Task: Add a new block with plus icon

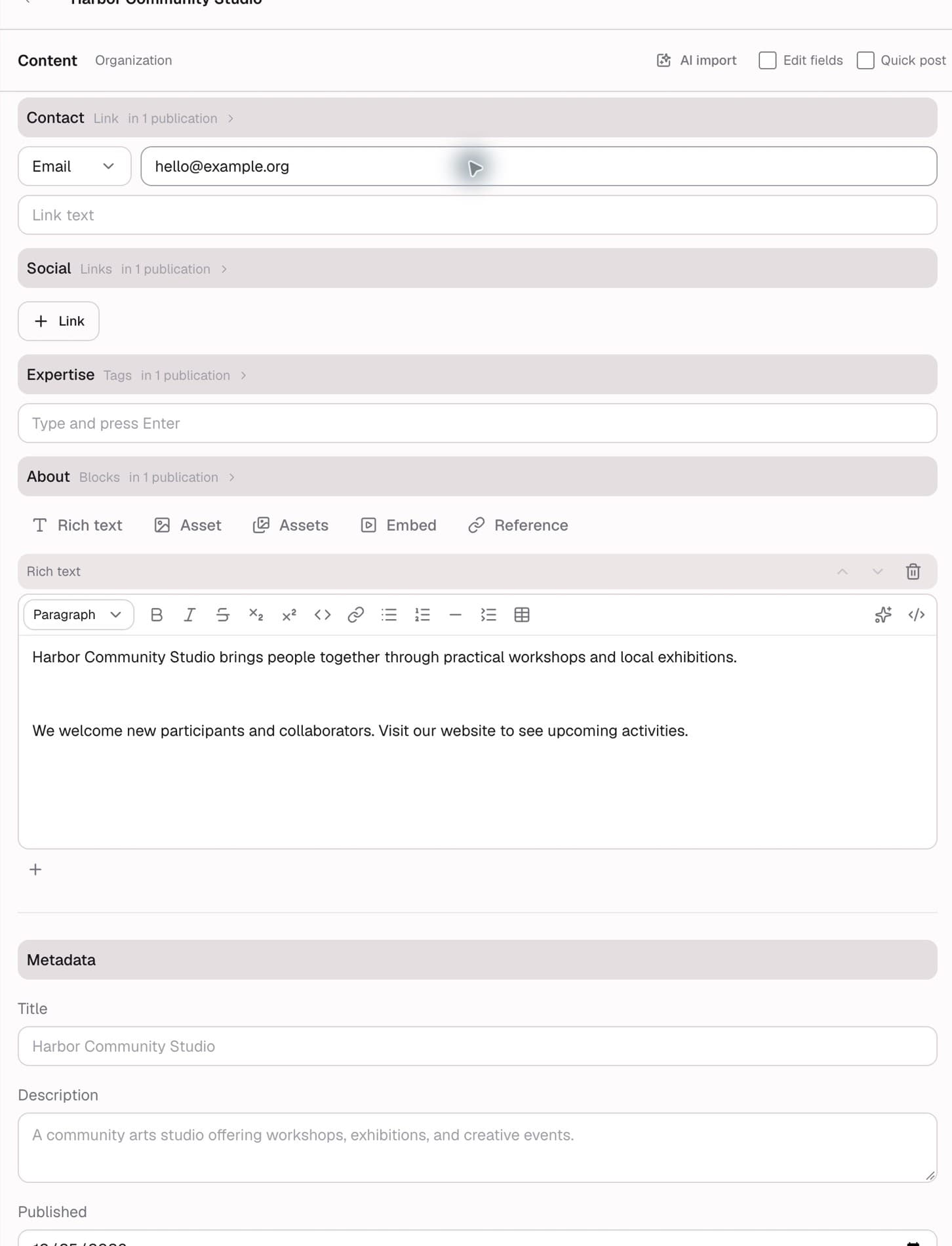Action: tap(35, 870)
